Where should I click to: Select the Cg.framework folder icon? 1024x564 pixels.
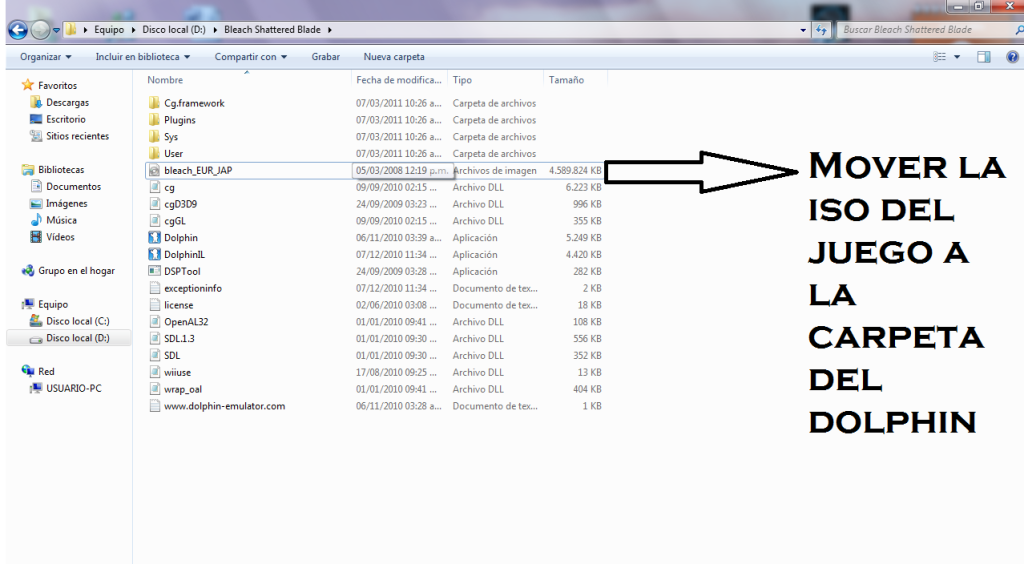154,103
